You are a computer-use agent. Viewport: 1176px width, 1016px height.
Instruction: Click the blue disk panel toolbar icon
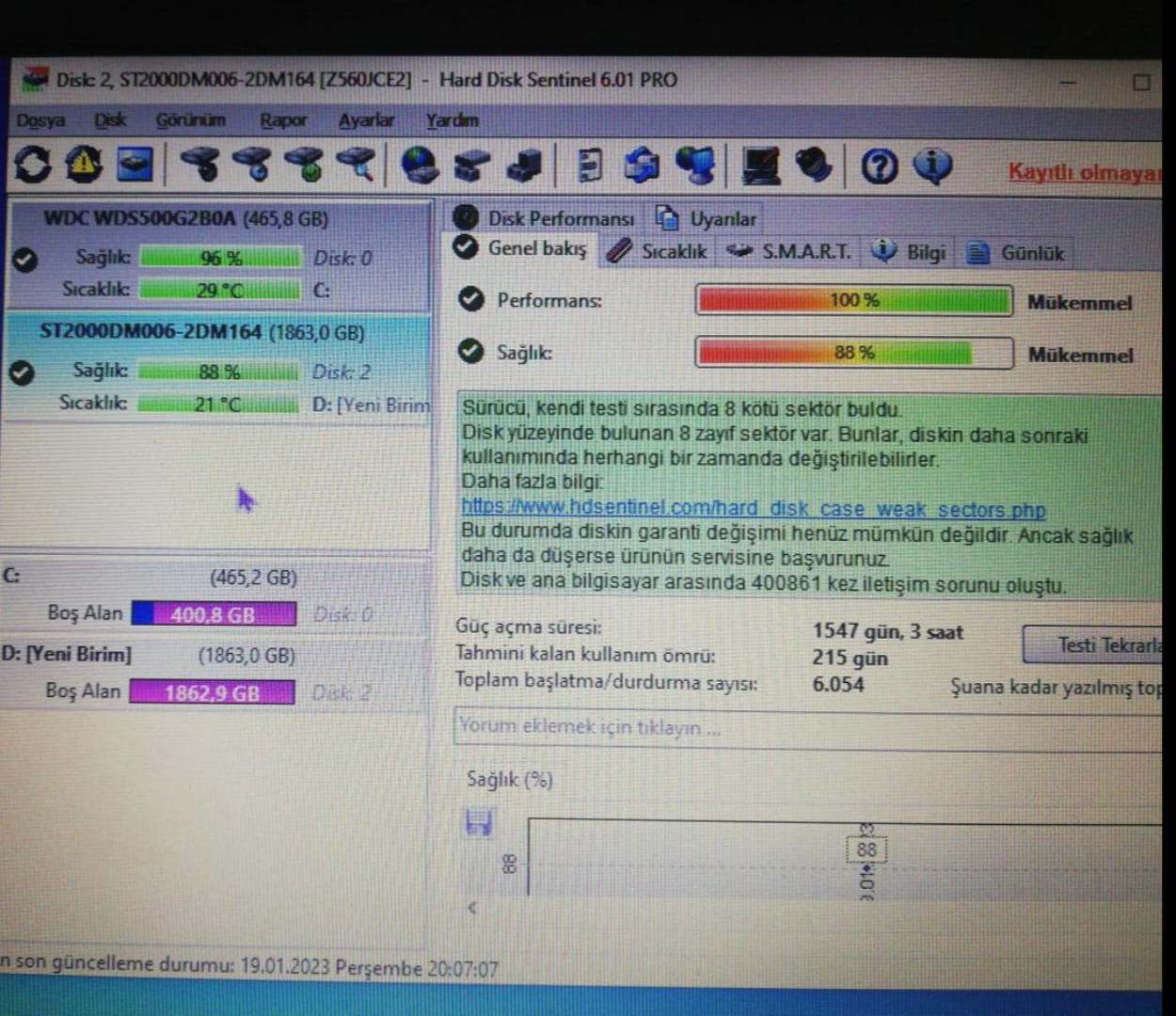pyautogui.click(x=135, y=165)
